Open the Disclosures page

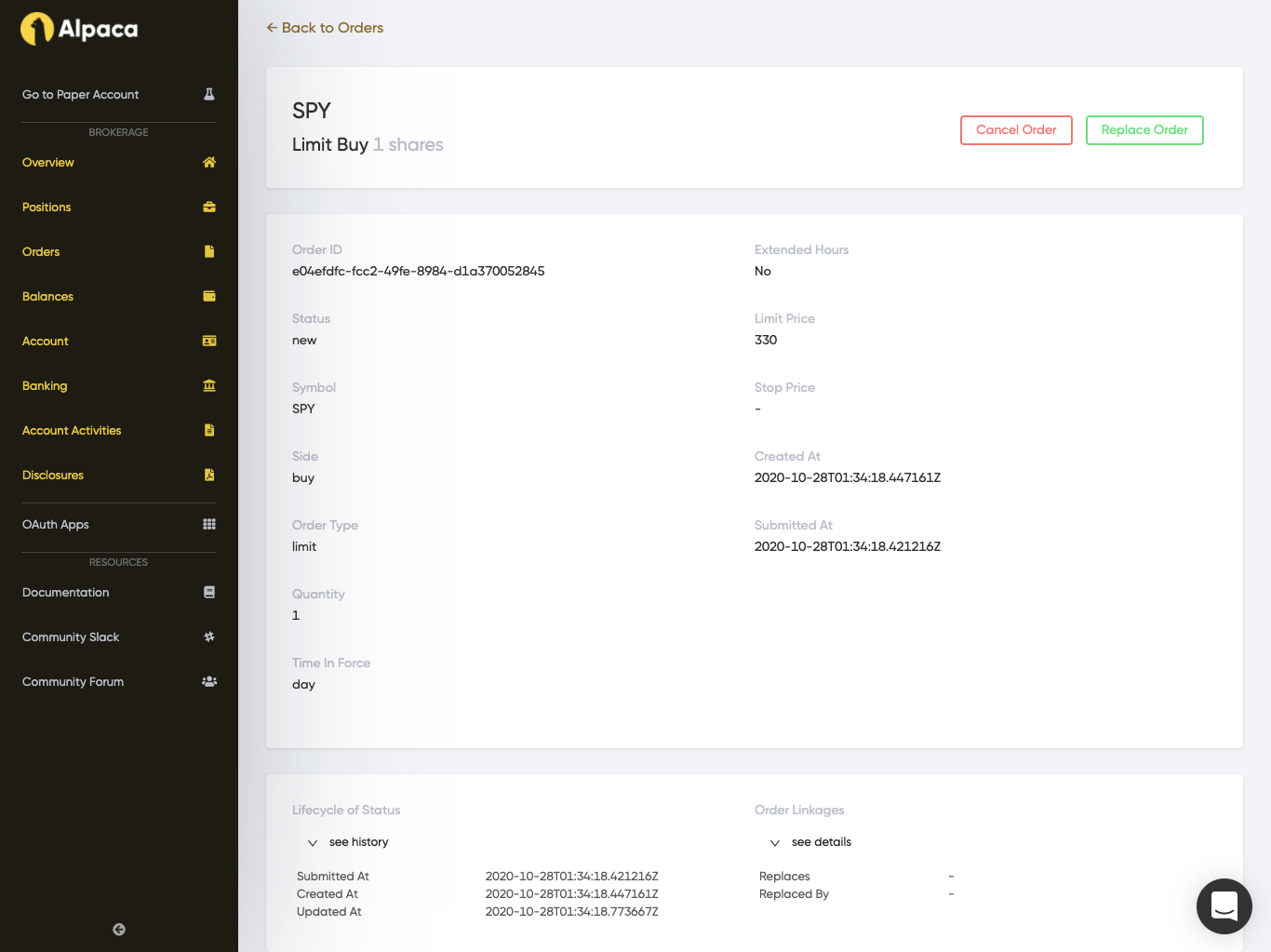(53, 476)
